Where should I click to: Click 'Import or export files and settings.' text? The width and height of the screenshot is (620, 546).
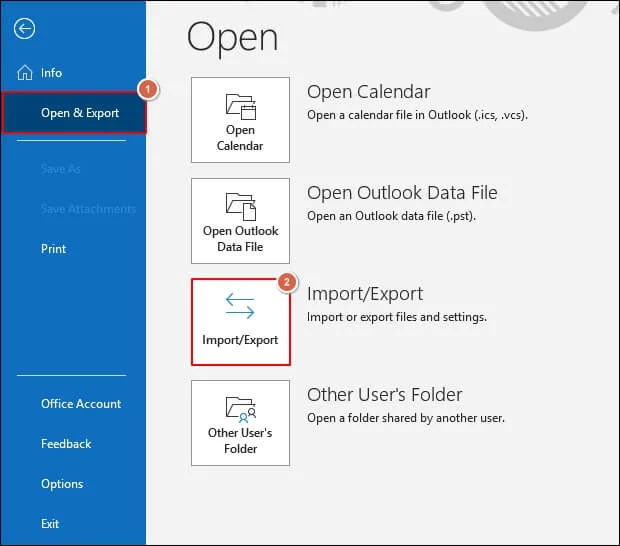tap(397, 317)
